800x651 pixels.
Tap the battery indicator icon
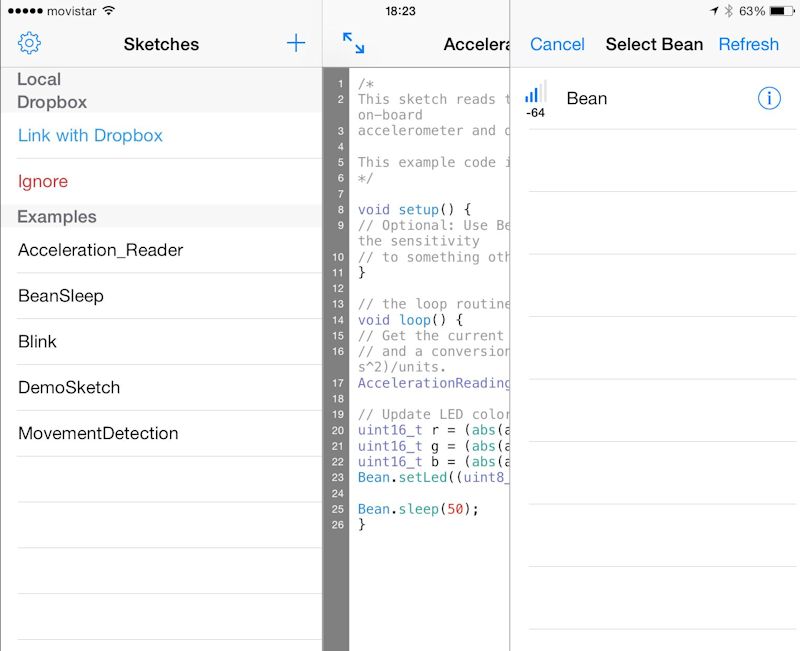[782, 11]
